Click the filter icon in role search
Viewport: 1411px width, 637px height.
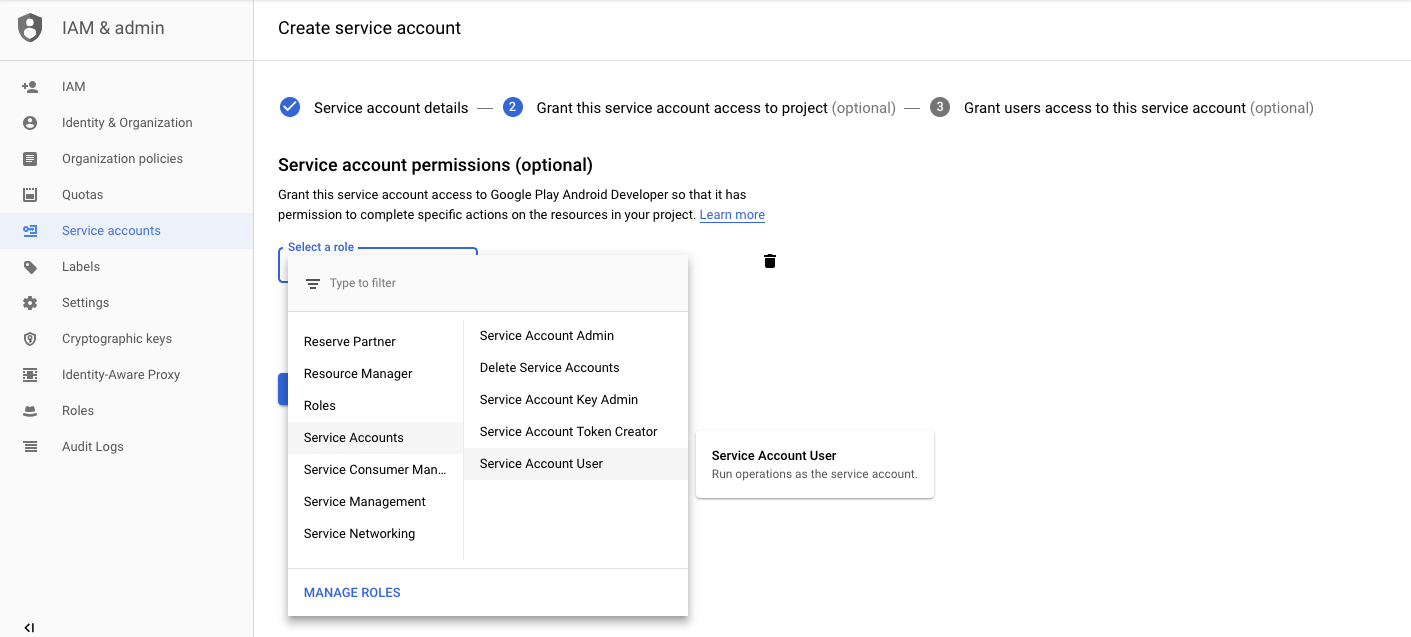313,284
